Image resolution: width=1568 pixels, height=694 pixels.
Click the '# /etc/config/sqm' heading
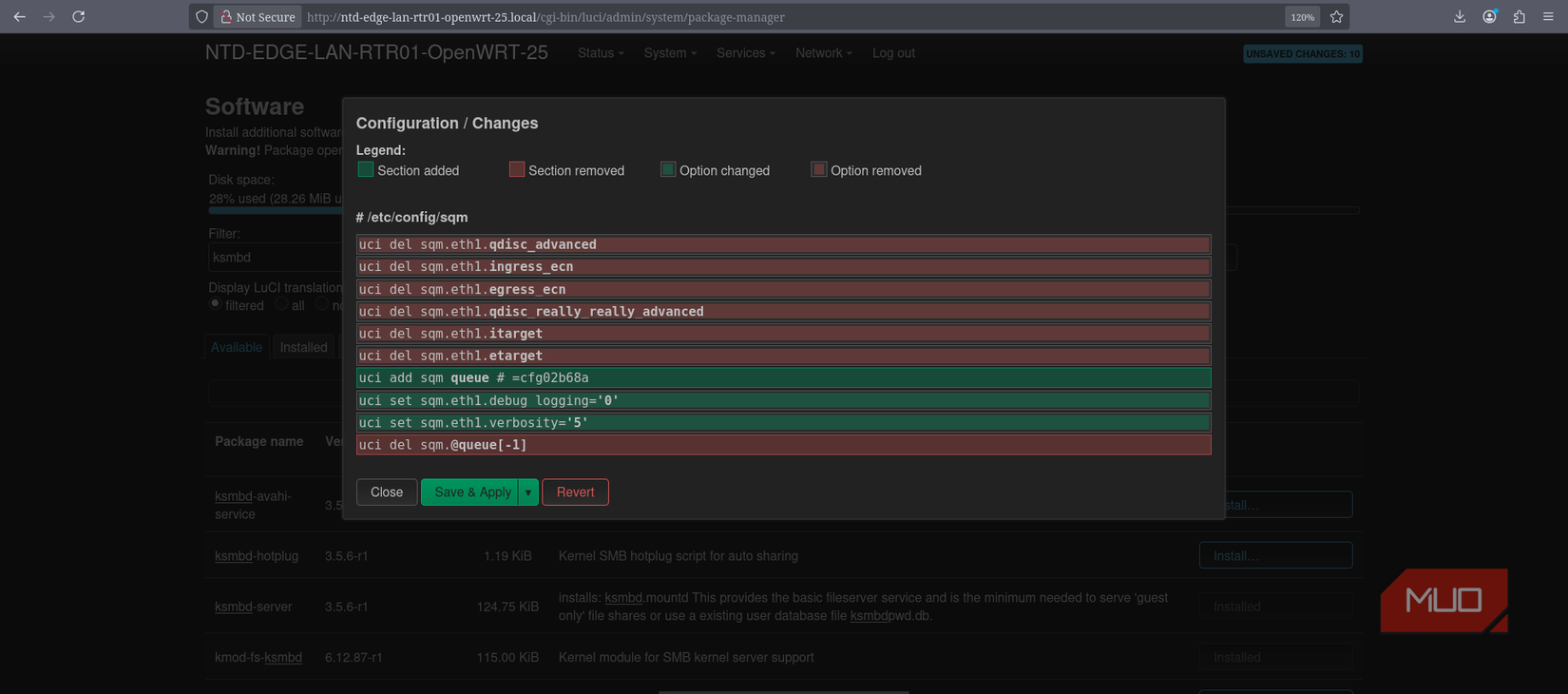click(x=411, y=218)
